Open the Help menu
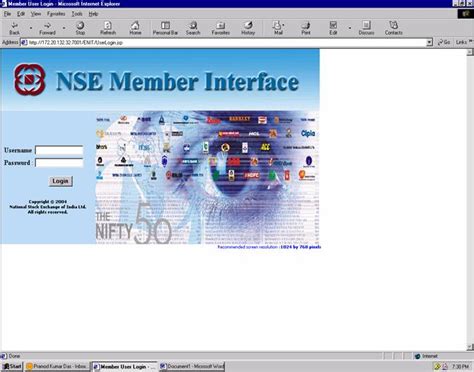This screenshot has height=372, width=474. (93, 14)
